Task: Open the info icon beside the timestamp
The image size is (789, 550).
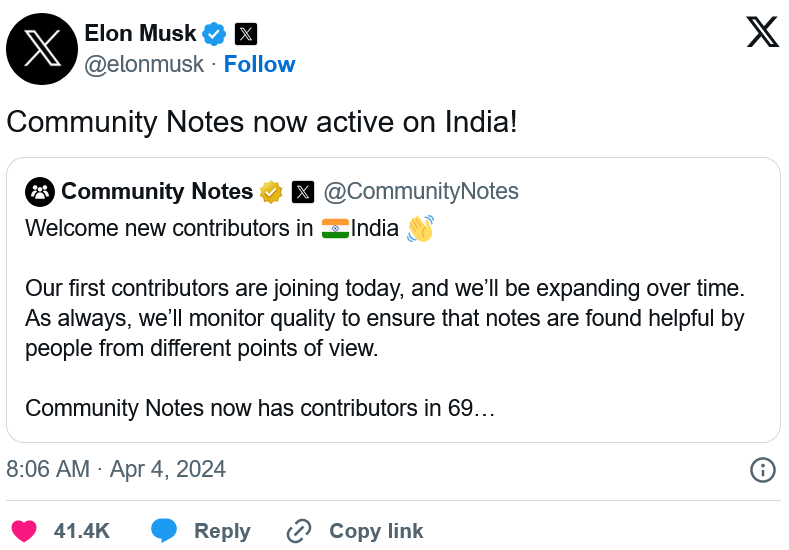Action: (x=763, y=469)
